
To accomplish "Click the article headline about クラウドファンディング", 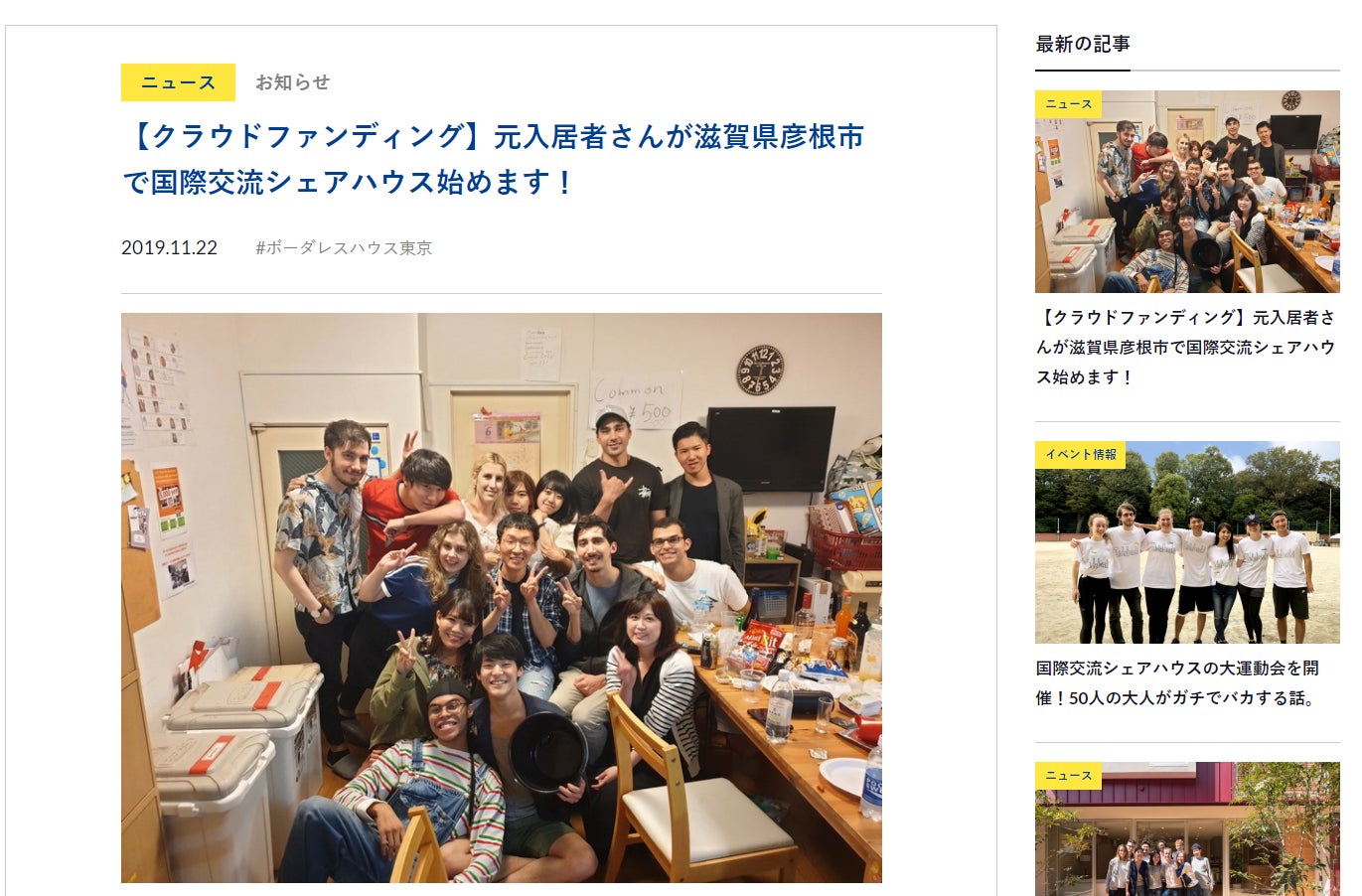I will pos(494,159).
